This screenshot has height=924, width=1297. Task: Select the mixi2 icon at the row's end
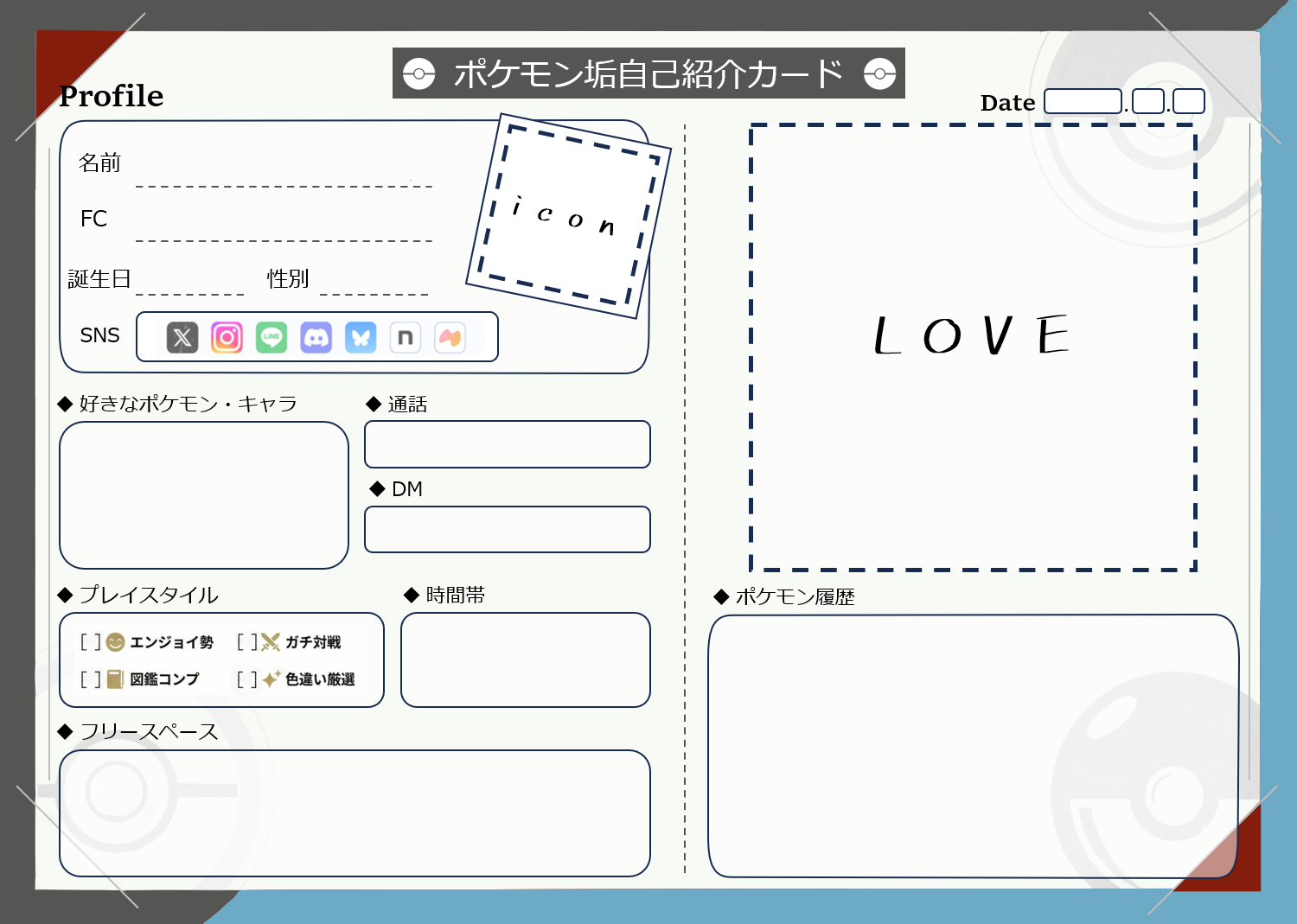pos(450,337)
